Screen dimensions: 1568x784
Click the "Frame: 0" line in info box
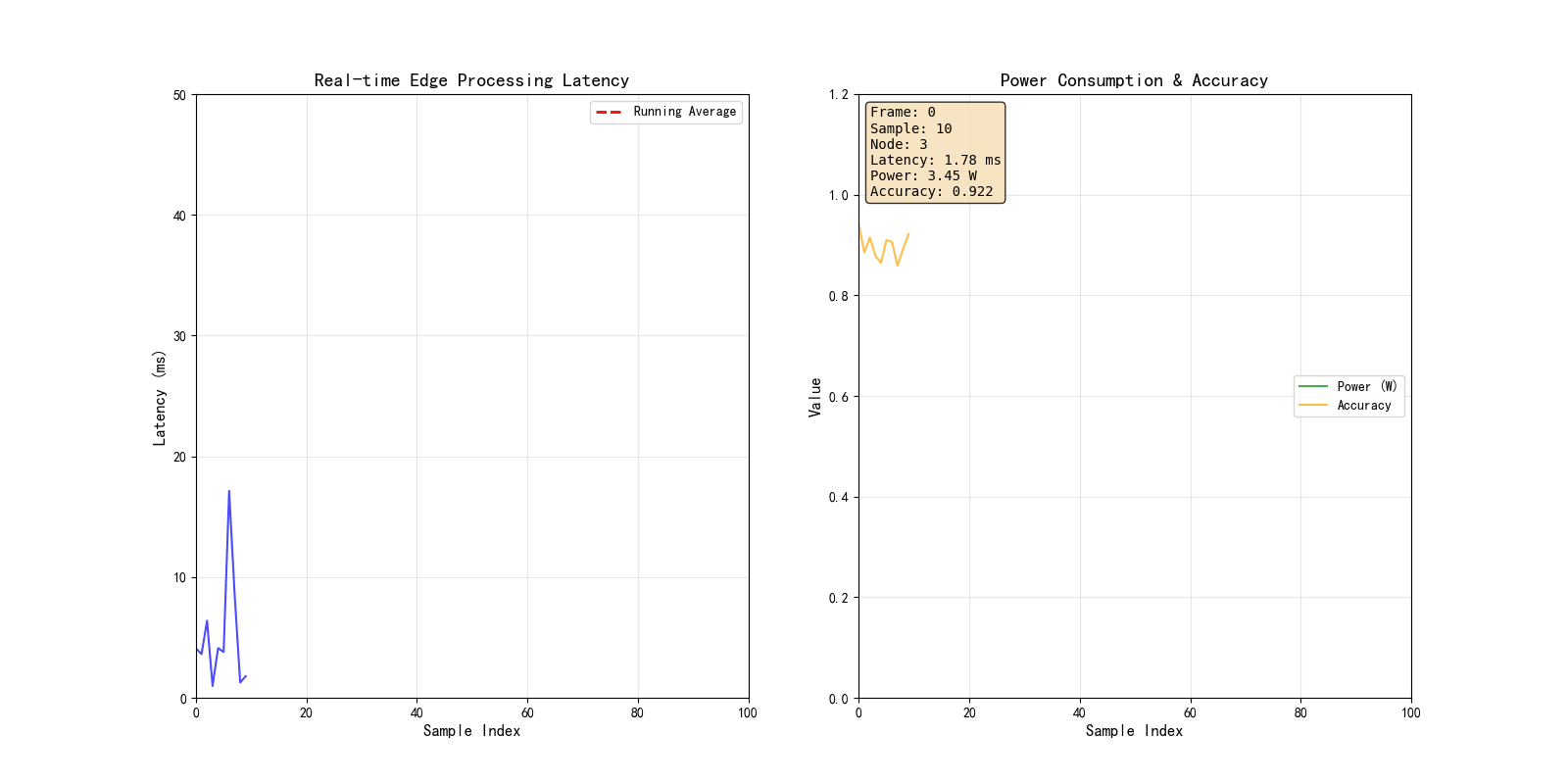pyautogui.click(x=903, y=113)
